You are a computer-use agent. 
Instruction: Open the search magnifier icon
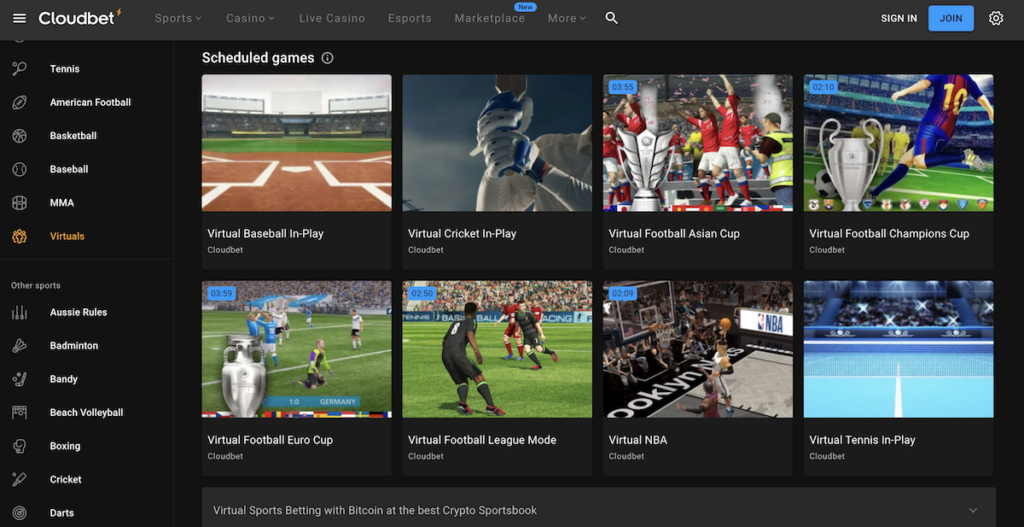click(x=611, y=18)
